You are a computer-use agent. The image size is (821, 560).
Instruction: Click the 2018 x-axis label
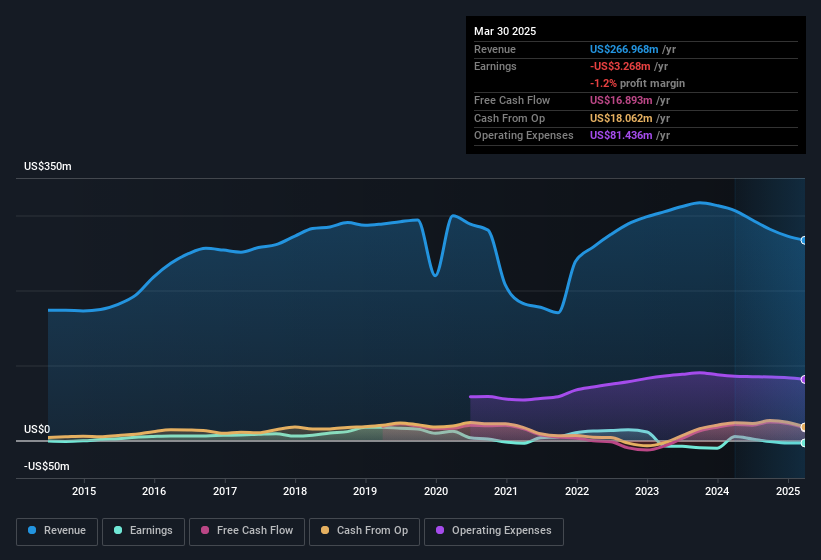[295, 491]
